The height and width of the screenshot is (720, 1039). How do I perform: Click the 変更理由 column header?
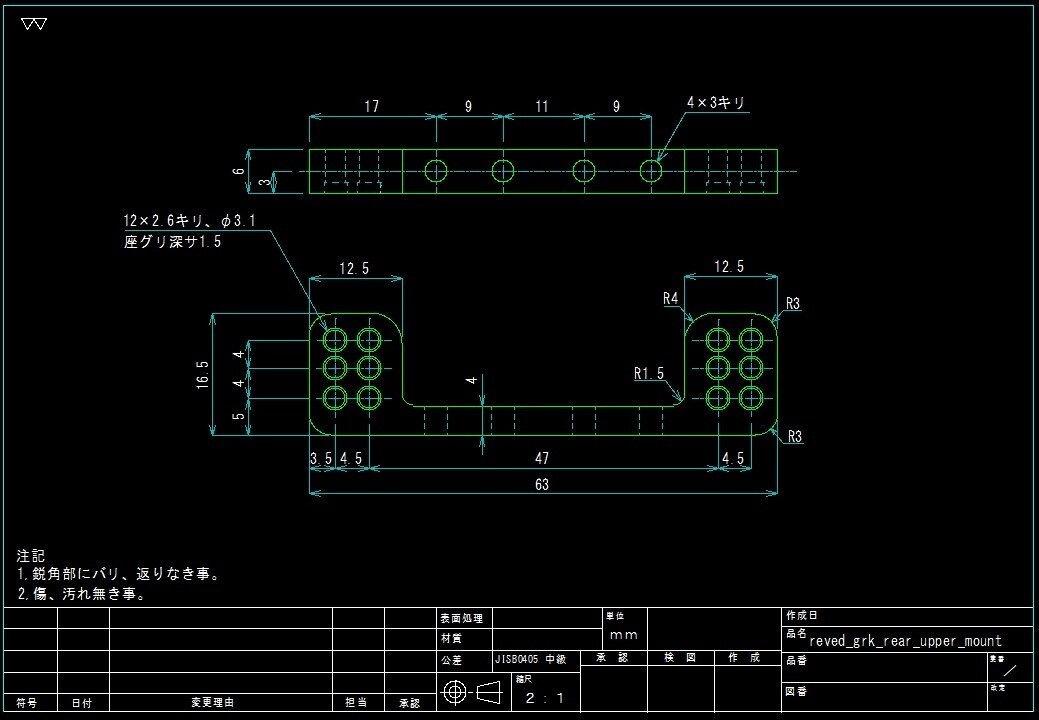pos(213,702)
